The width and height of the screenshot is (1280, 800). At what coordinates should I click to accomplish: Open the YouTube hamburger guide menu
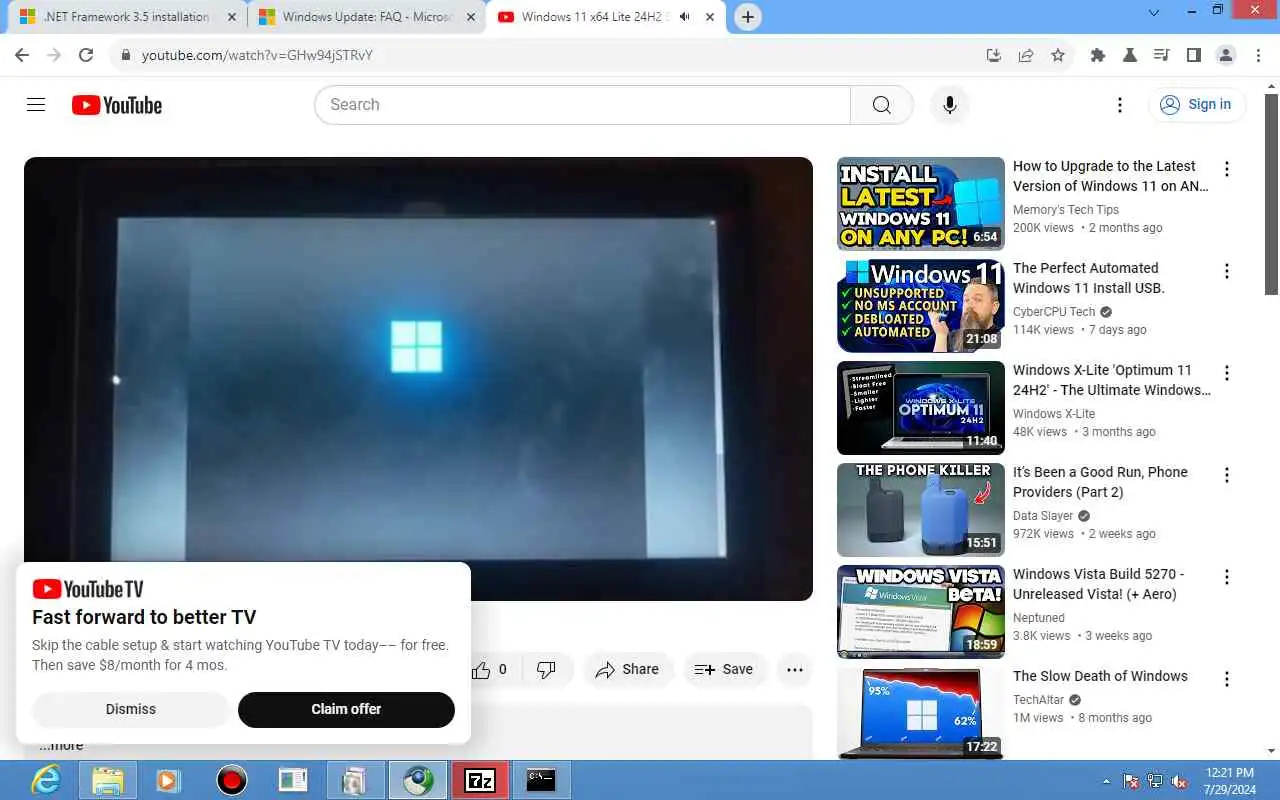[36, 105]
